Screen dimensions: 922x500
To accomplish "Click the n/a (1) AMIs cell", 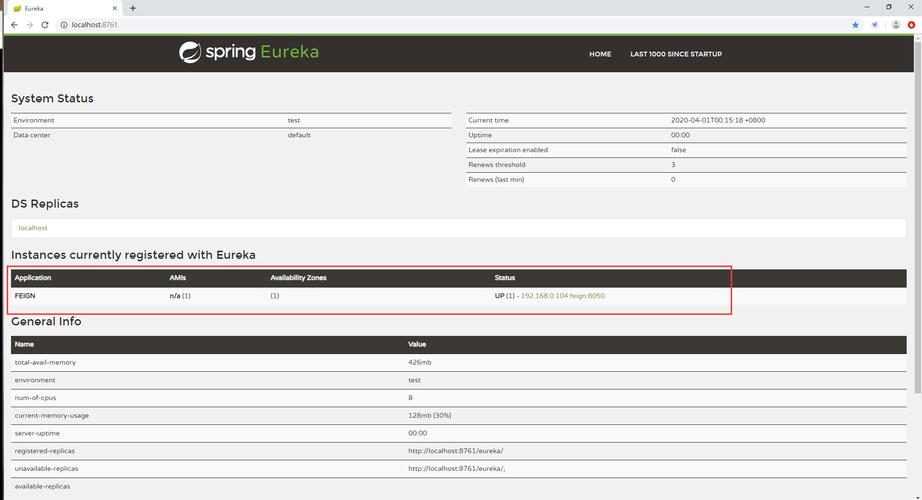I will tap(180, 296).
